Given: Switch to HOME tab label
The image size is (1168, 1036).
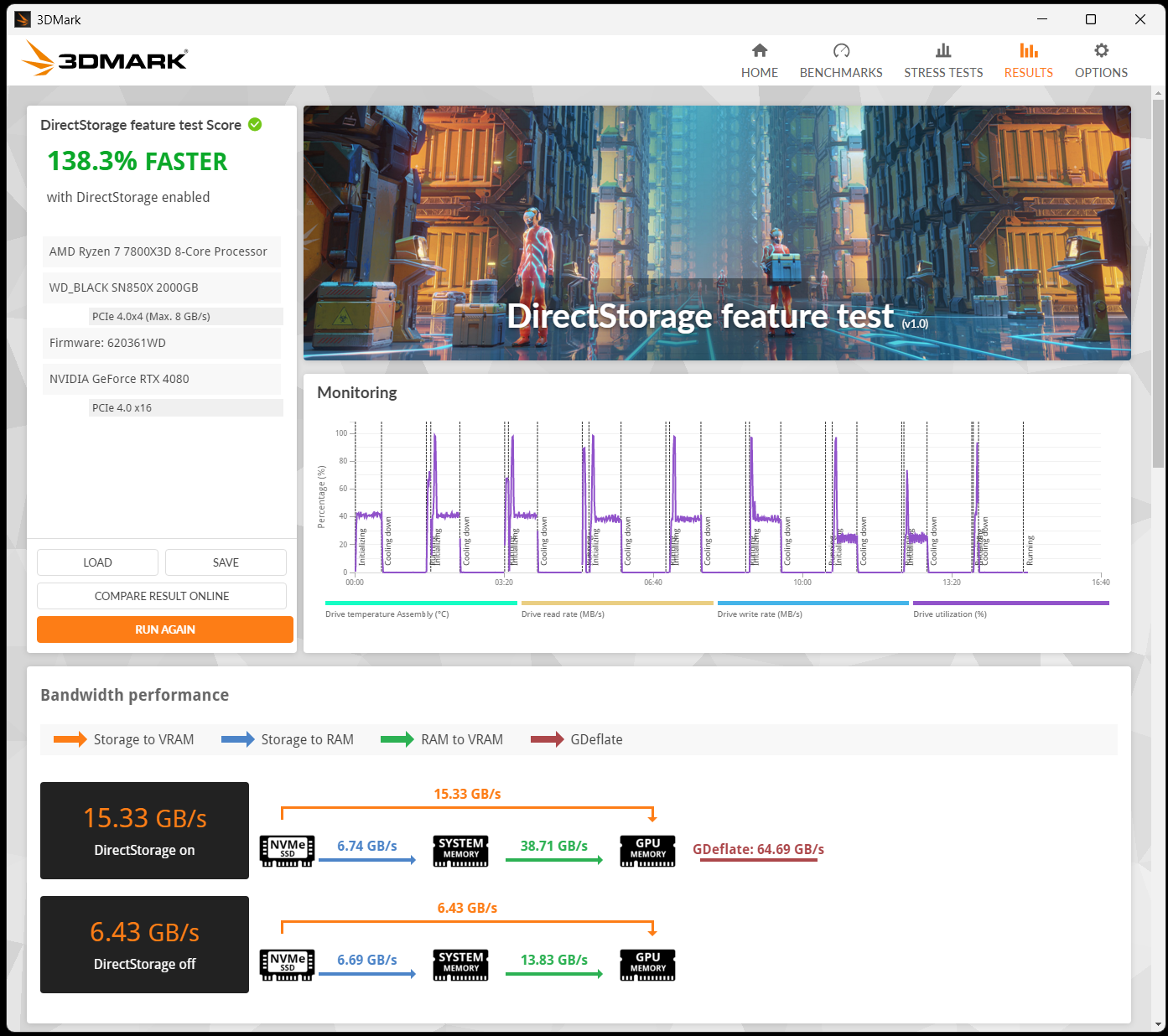Looking at the screenshot, I should click(x=760, y=73).
